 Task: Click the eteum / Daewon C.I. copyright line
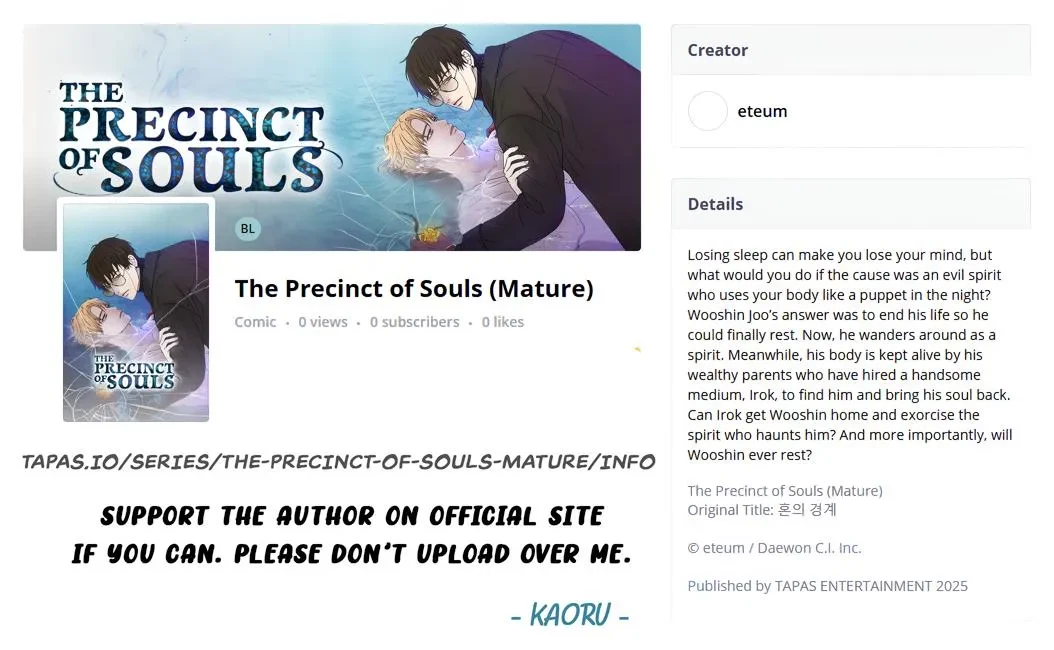pyautogui.click(x=774, y=548)
